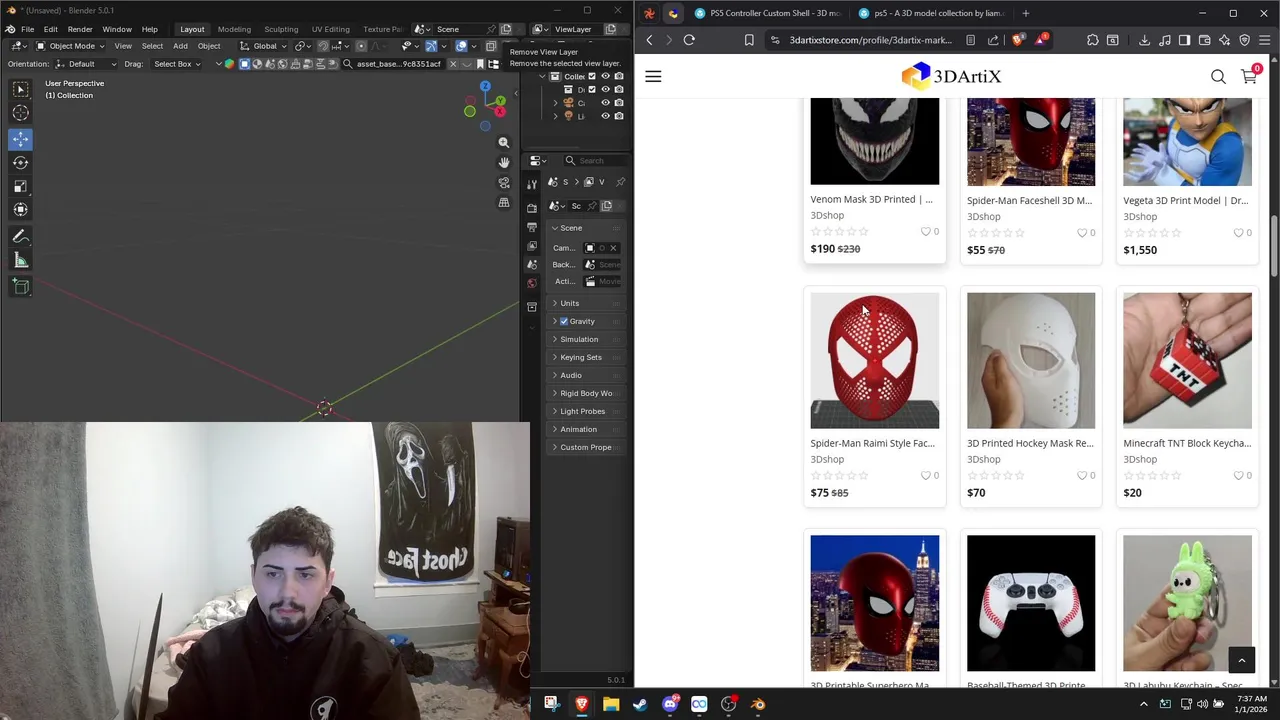This screenshot has height=720, width=1280.
Task: Open the hamburger menu on 3DArtiX
Action: click(653, 76)
